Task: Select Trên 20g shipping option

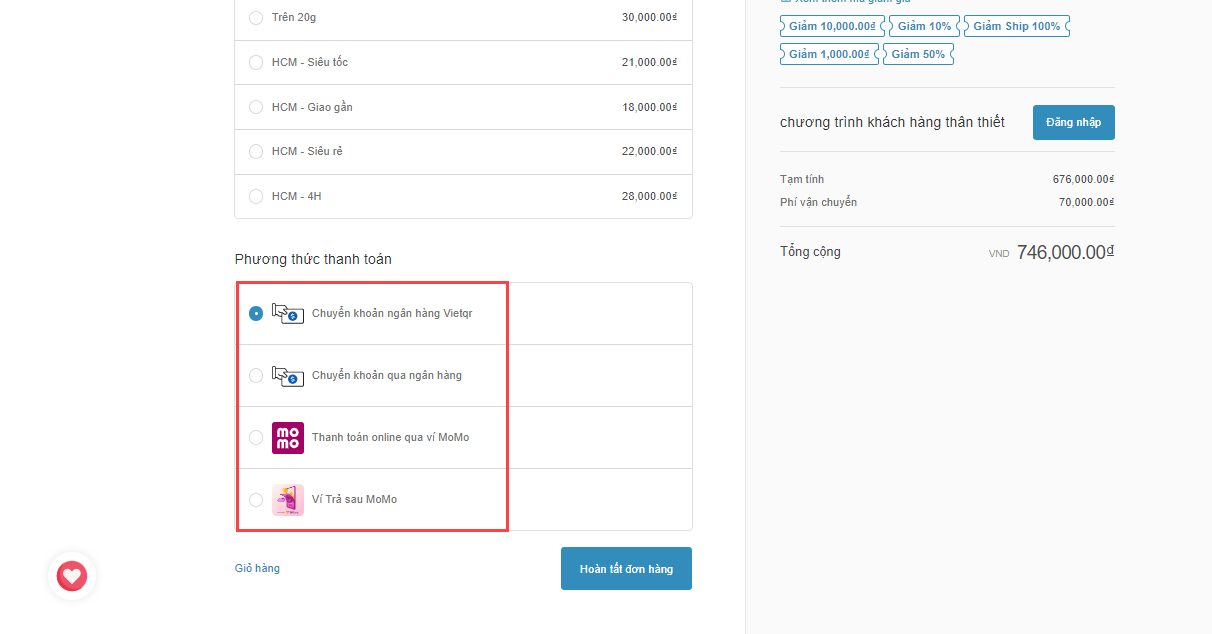Action: [x=256, y=18]
